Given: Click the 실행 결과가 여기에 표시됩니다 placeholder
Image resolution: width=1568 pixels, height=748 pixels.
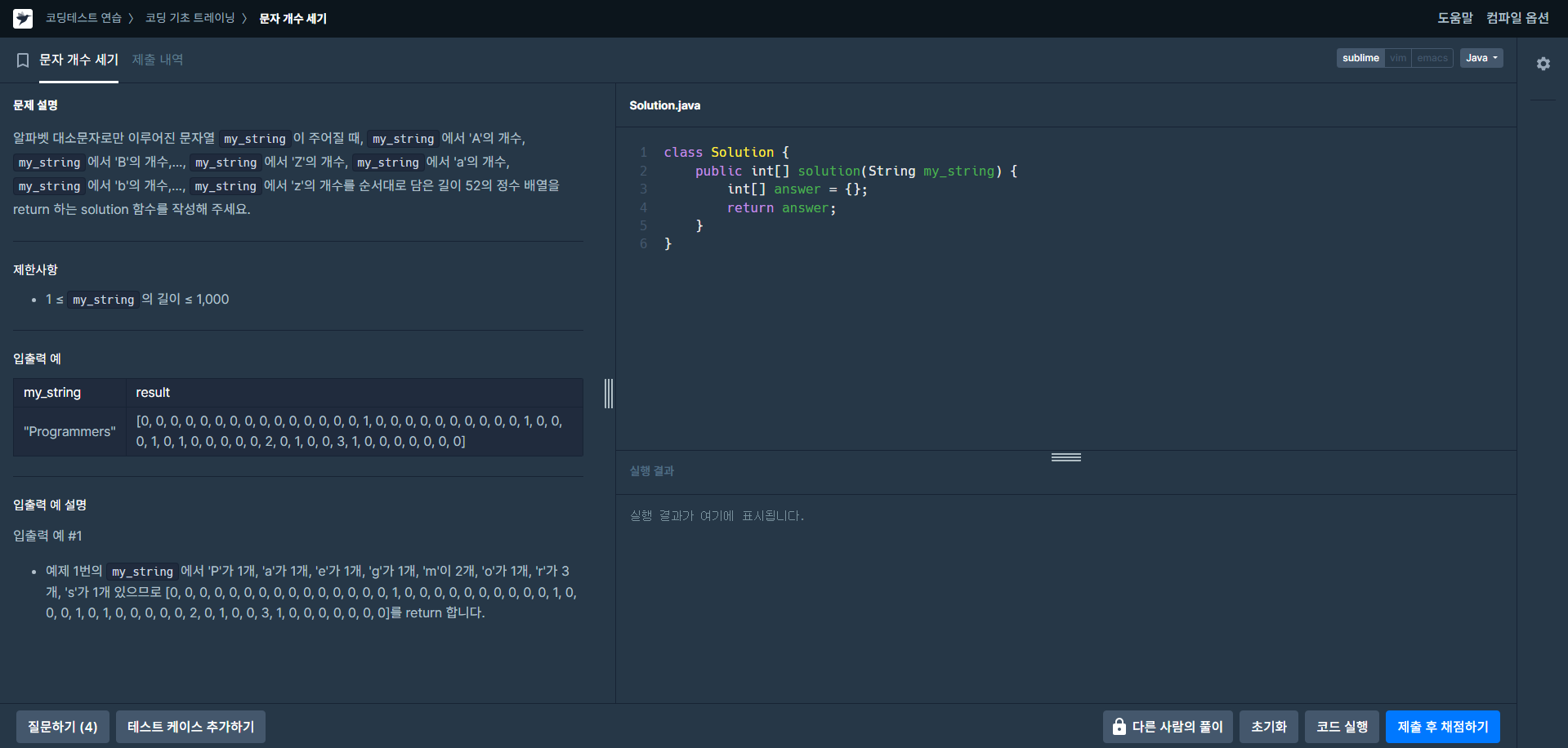Looking at the screenshot, I should click(x=717, y=516).
